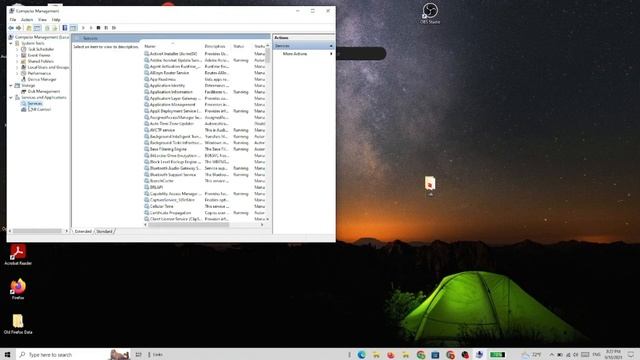
Task: Click the Pause Service toolbar icon
Action: [x=106, y=28]
